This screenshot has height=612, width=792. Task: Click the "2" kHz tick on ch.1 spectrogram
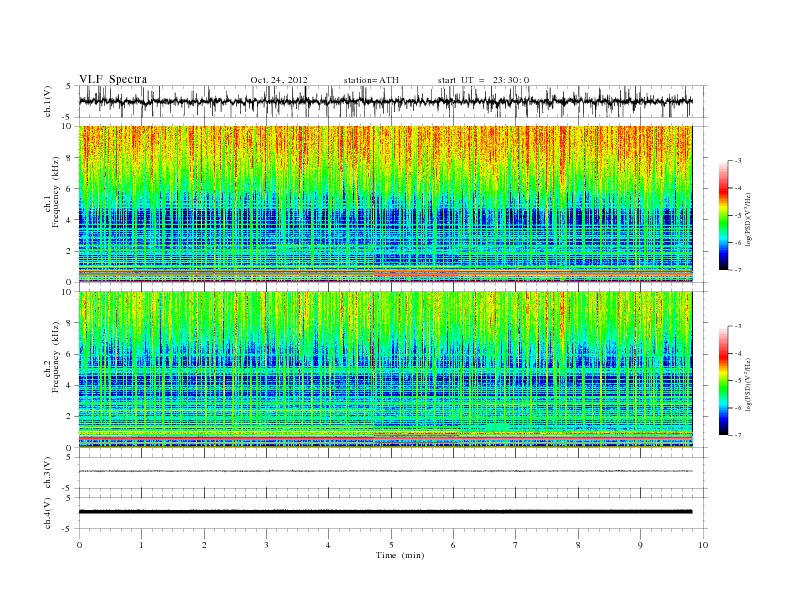point(70,251)
